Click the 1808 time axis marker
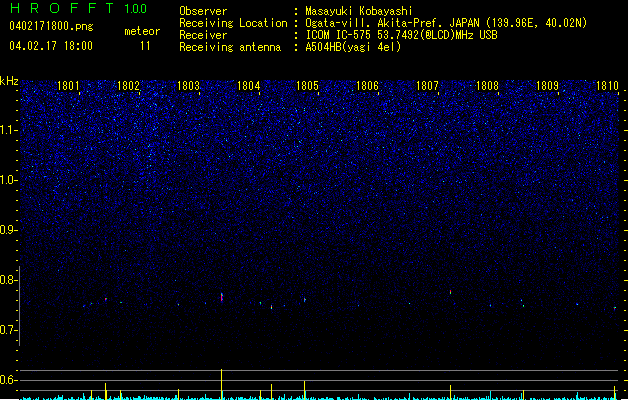629x400 pixels. (487, 86)
